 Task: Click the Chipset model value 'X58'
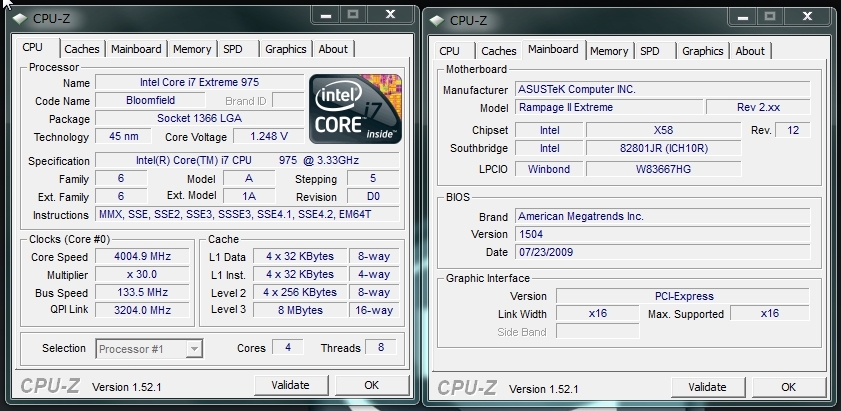pyautogui.click(x=663, y=130)
